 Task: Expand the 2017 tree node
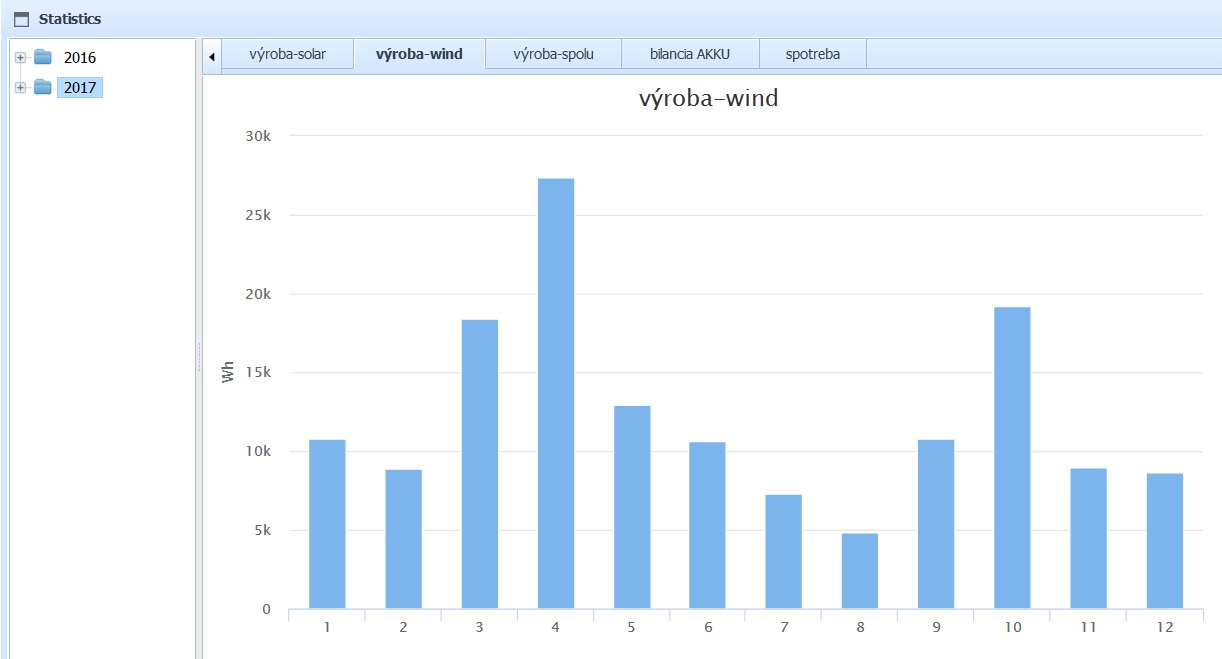[x=20, y=88]
